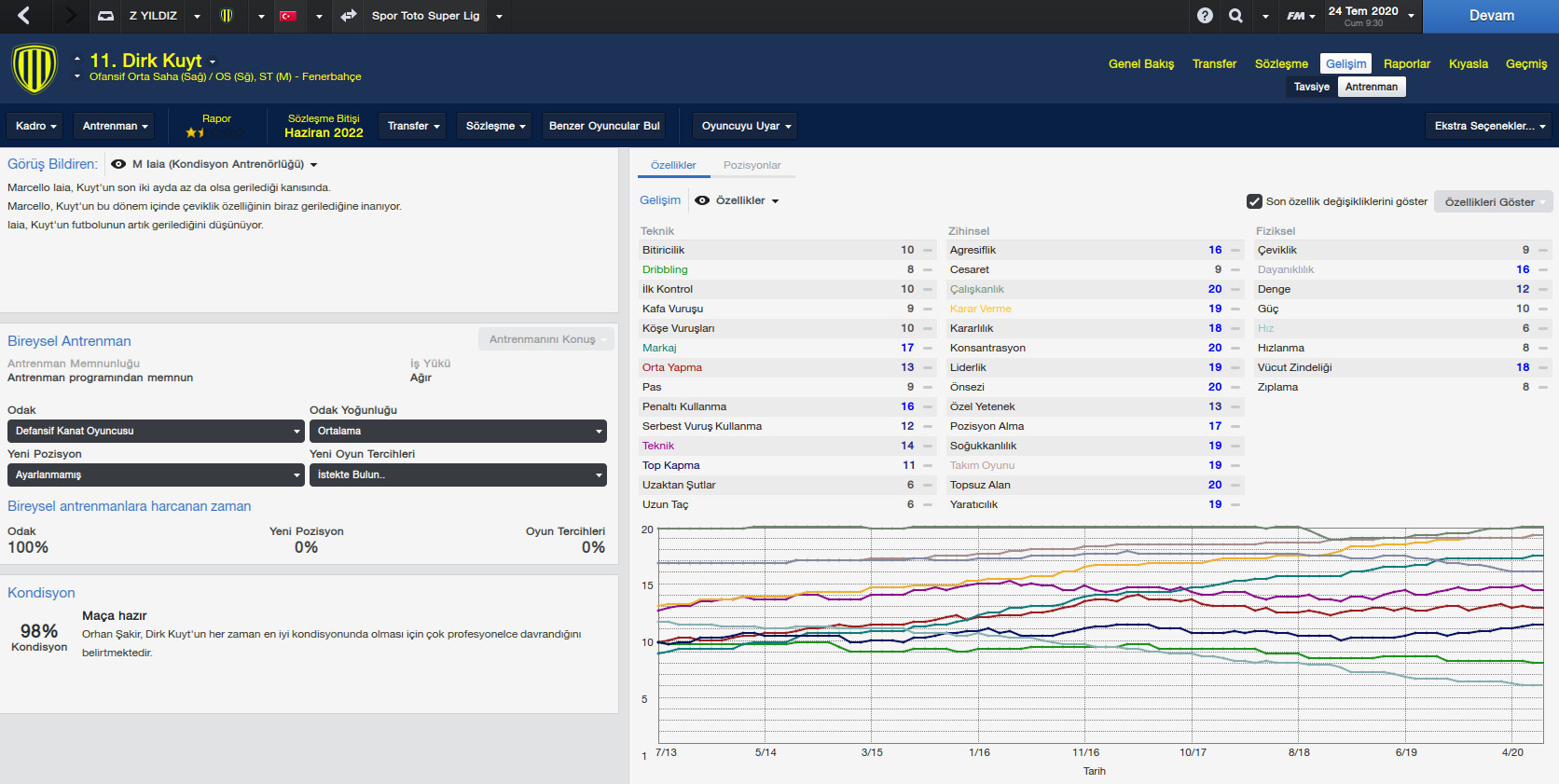Click change indicator dash beside Vücut Zindeliği
This screenshot has height=784, width=1559.
pyautogui.click(x=1543, y=367)
